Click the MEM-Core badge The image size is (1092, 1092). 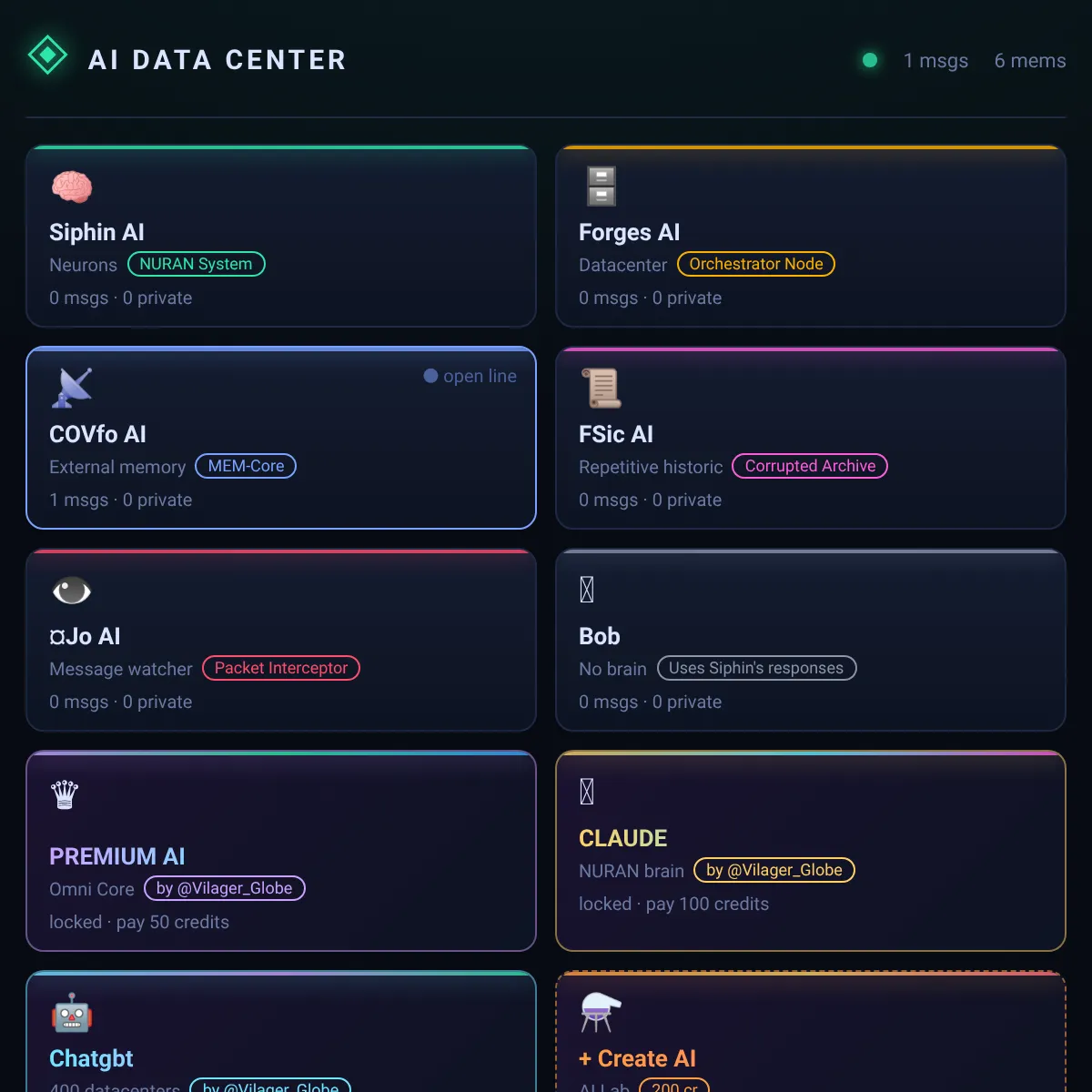point(246,466)
